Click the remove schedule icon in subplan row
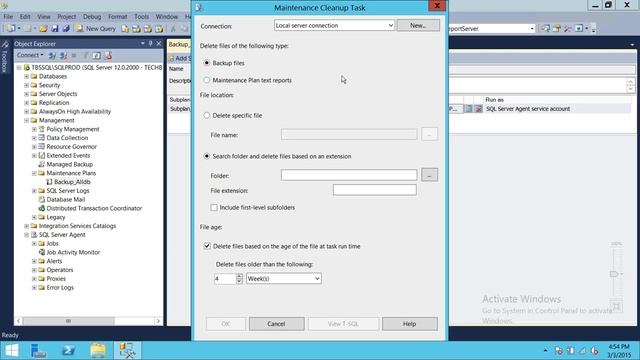This screenshot has width=640, height=360. (478, 109)
